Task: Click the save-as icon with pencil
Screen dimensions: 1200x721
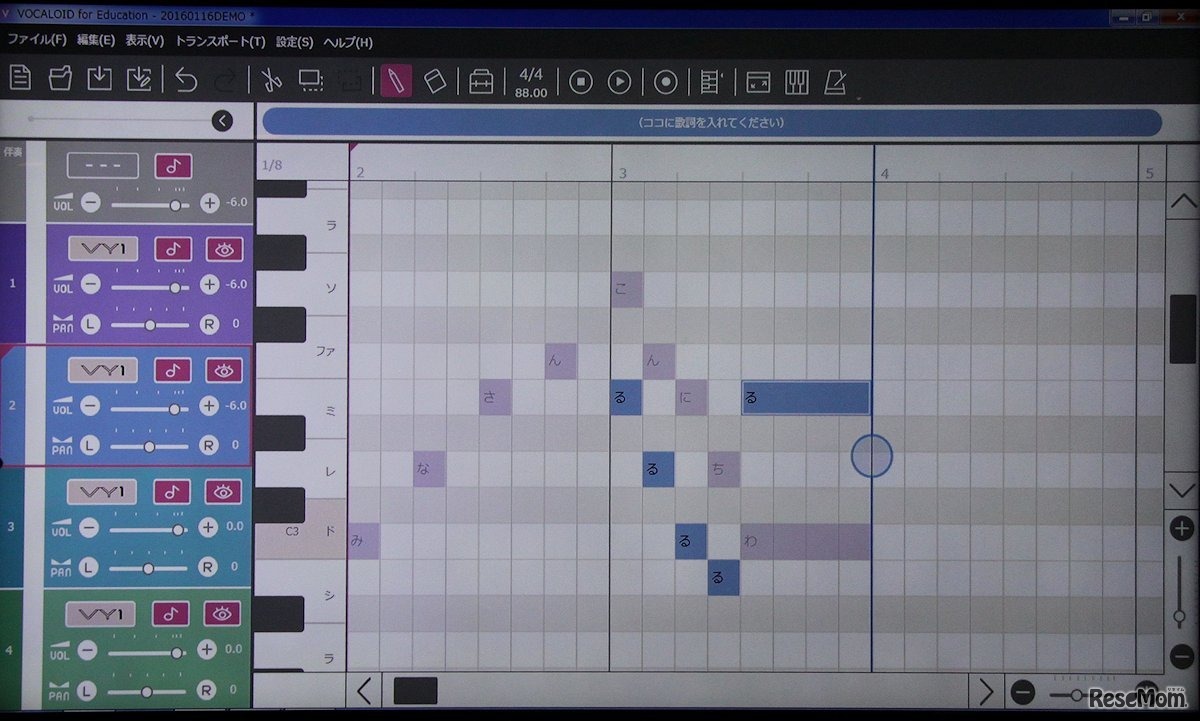Action: [x=139, y=79]
